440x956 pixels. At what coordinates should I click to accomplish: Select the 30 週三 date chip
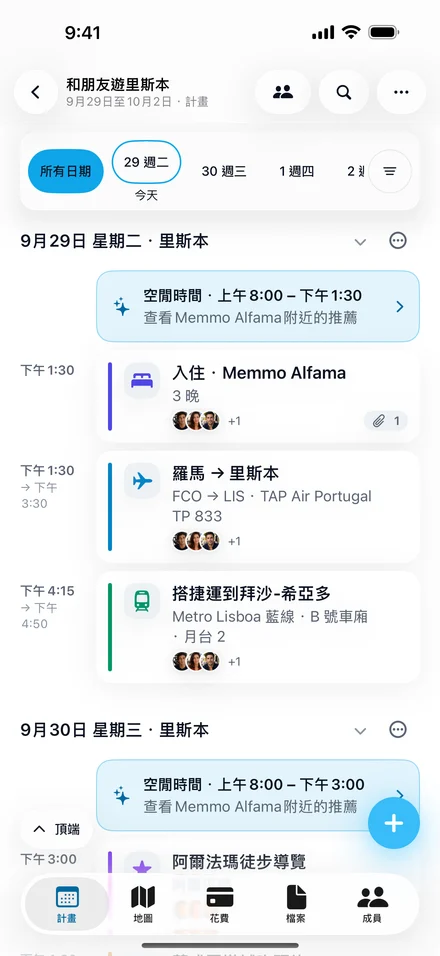[224, 171]
